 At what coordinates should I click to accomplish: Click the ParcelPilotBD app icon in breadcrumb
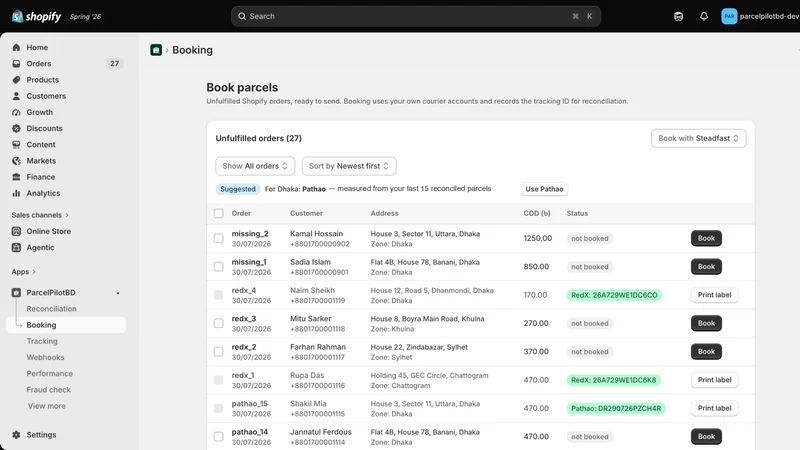pos(156,50)
